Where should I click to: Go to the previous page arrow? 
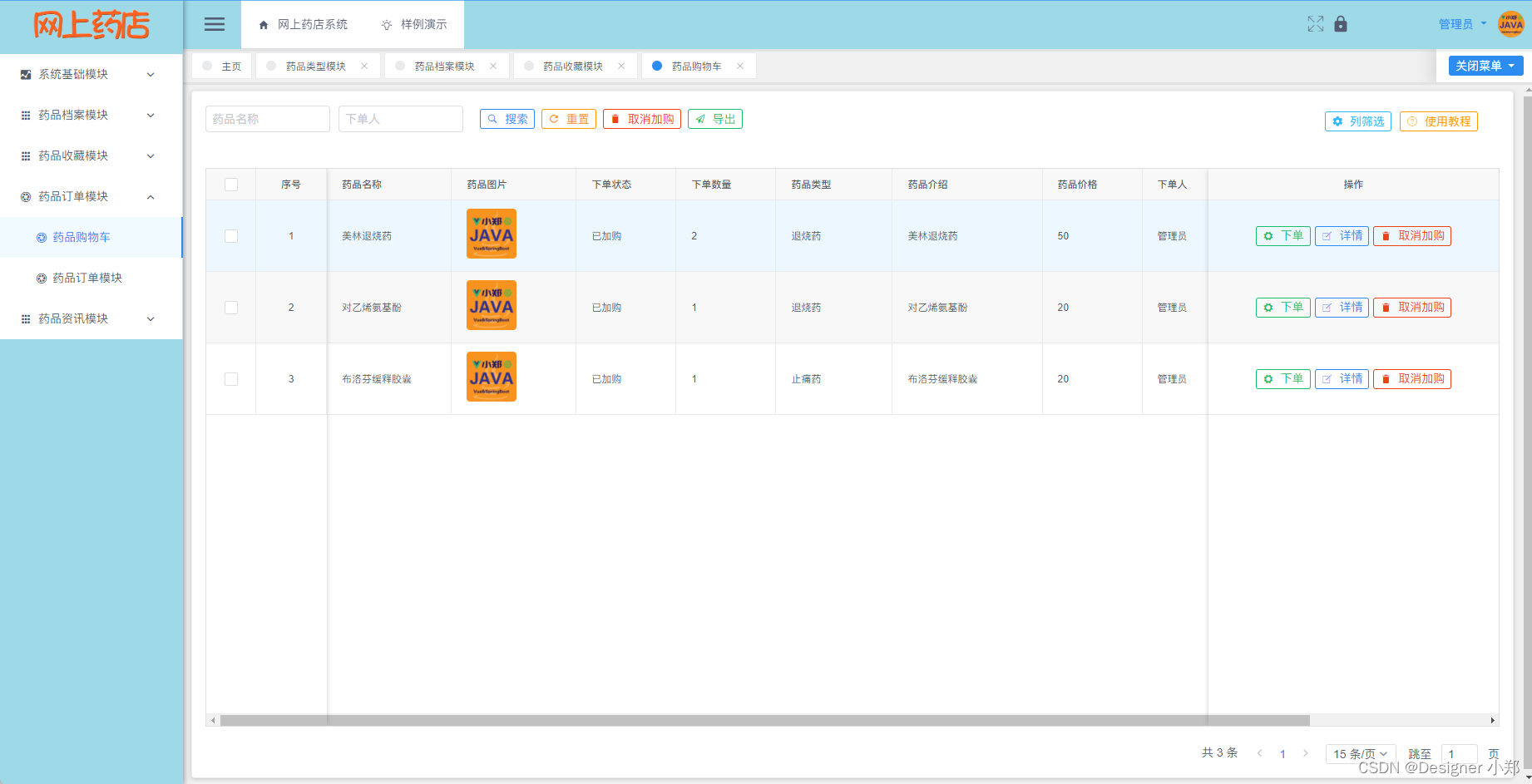tap(1260, 753)
